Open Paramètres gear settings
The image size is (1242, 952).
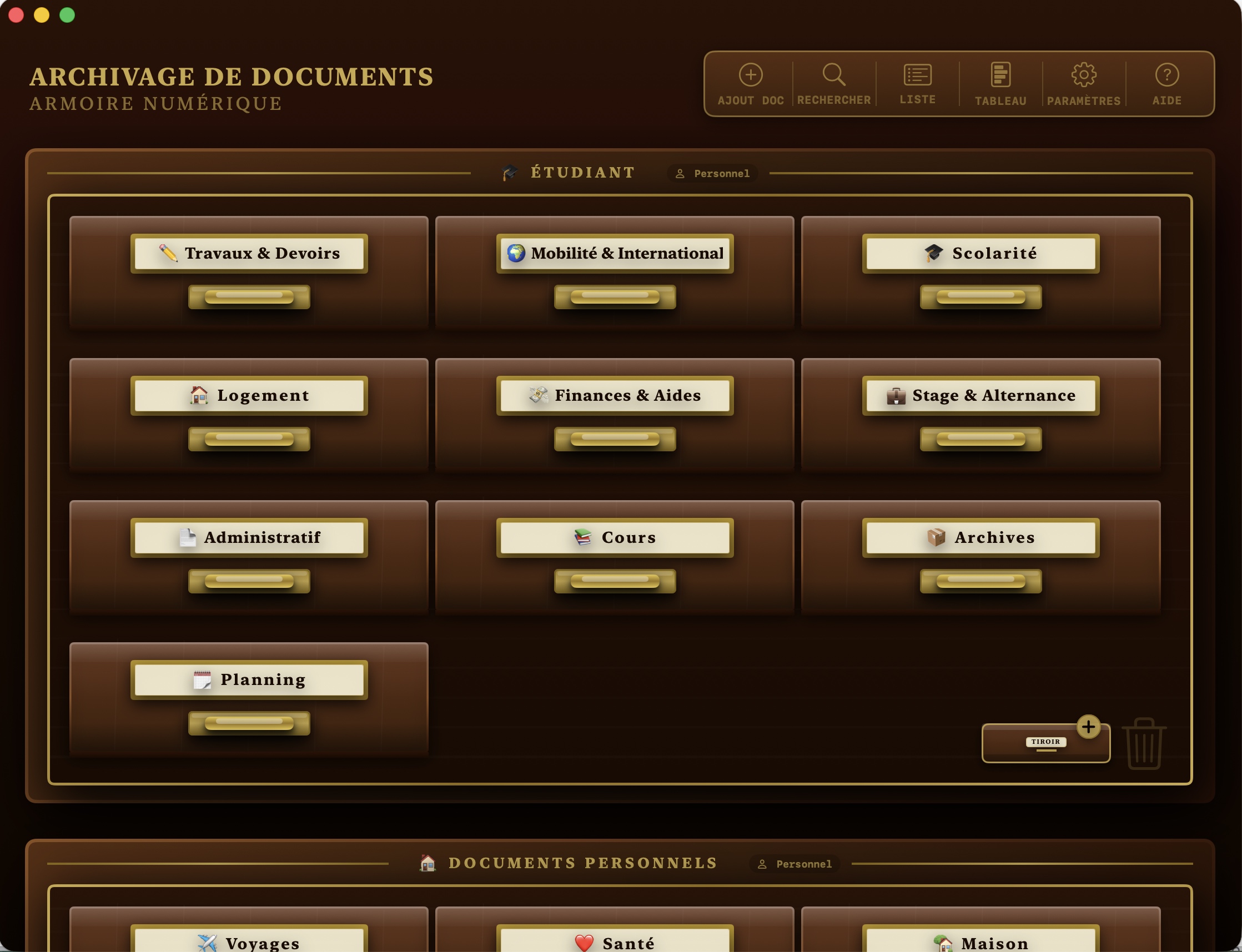coord(1083,84)
